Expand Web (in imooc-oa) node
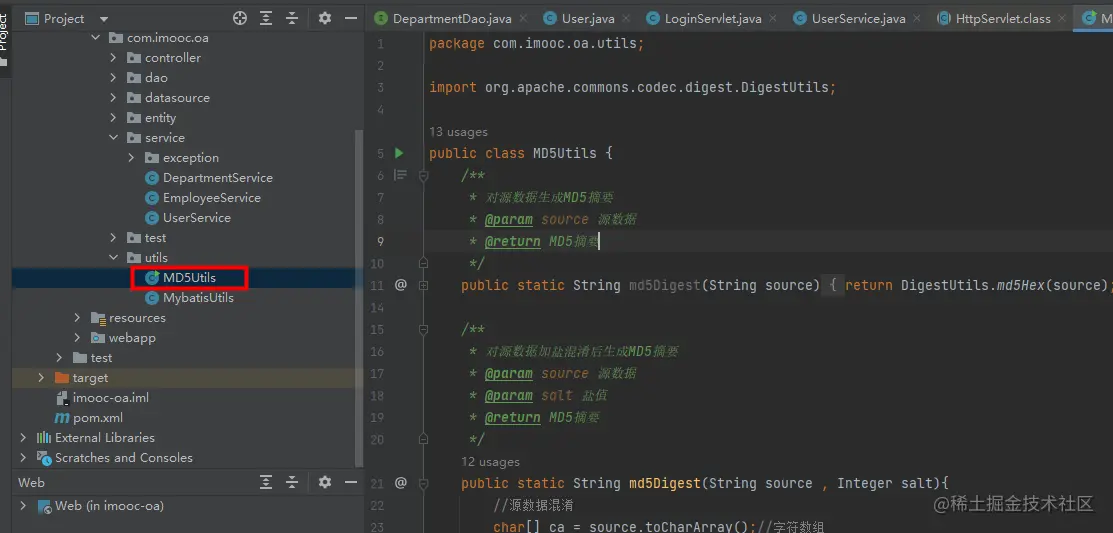The width and height of the screenshot is (1113, 533). pos(24,506)
